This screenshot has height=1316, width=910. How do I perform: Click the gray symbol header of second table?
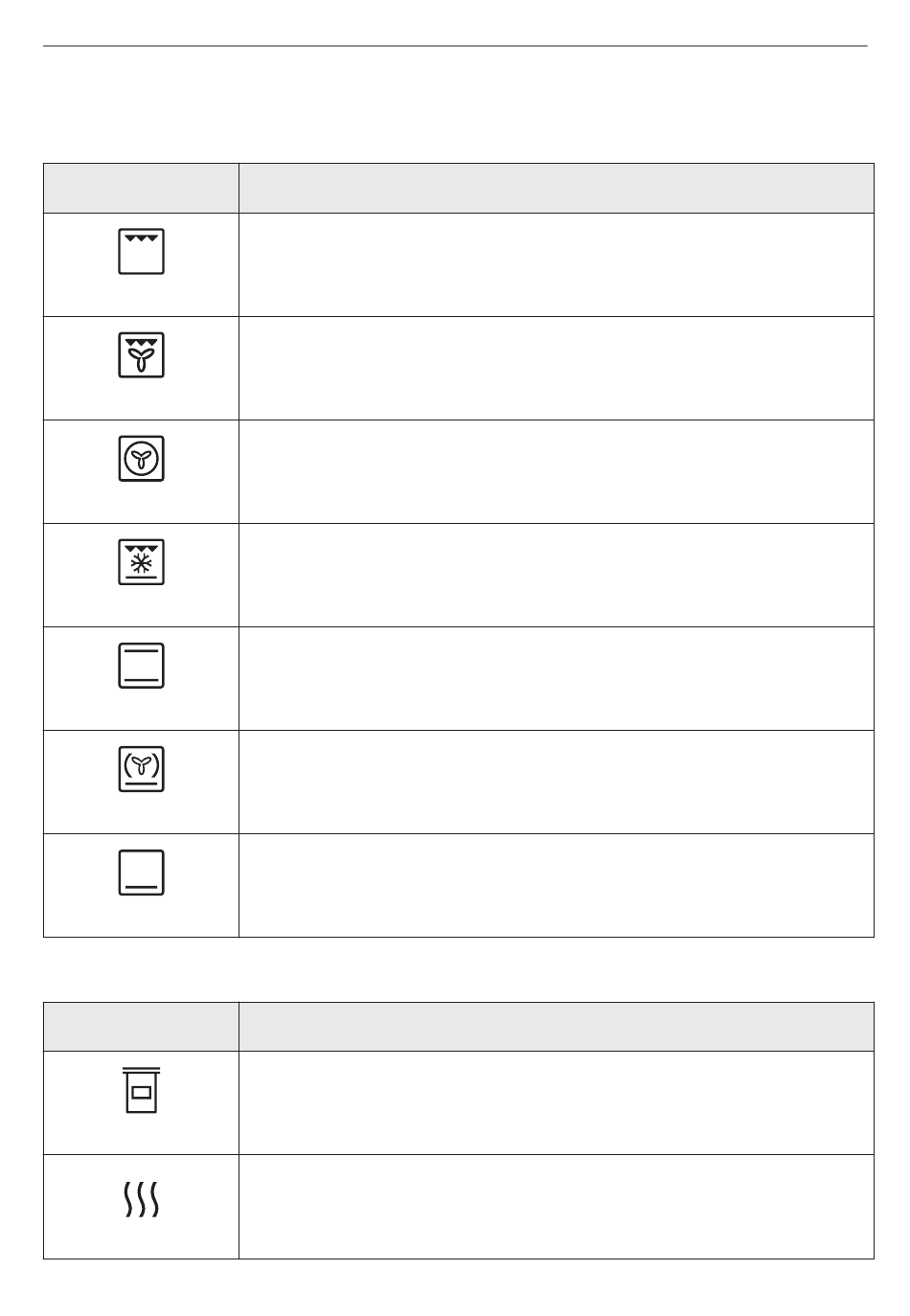click(141, 1027)
